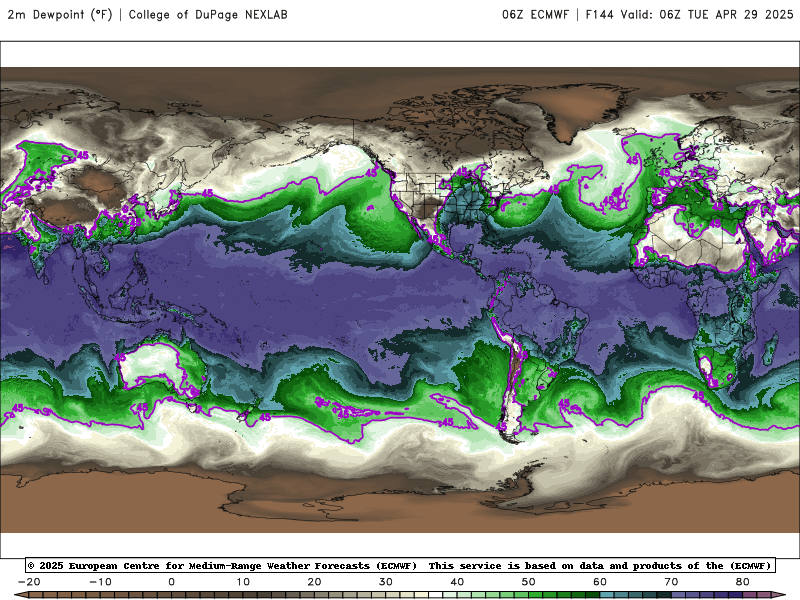This screenshot has width=800, height=600.
Task: Click the 70 color scale label
Action: pyautogui.click(x=671, y=582)
